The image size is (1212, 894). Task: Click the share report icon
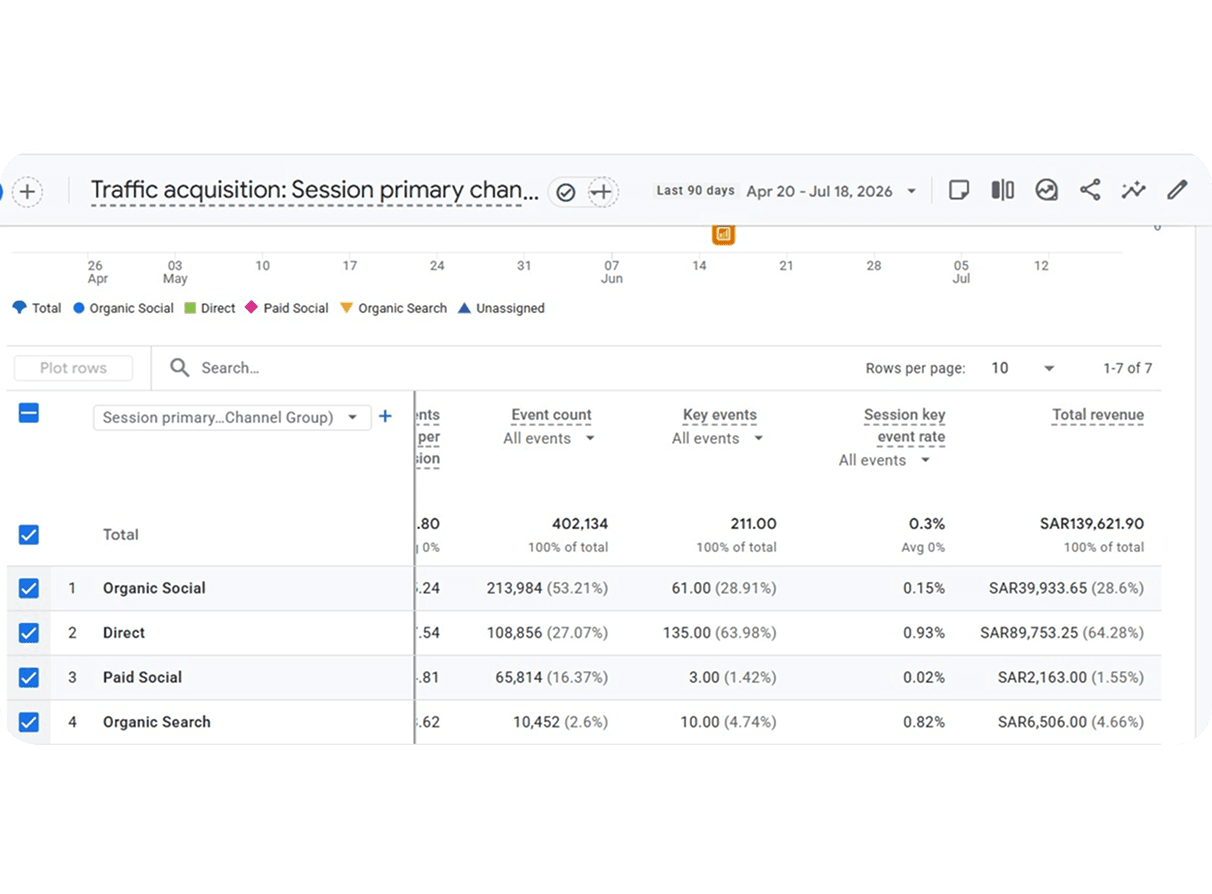[1090, 190]
